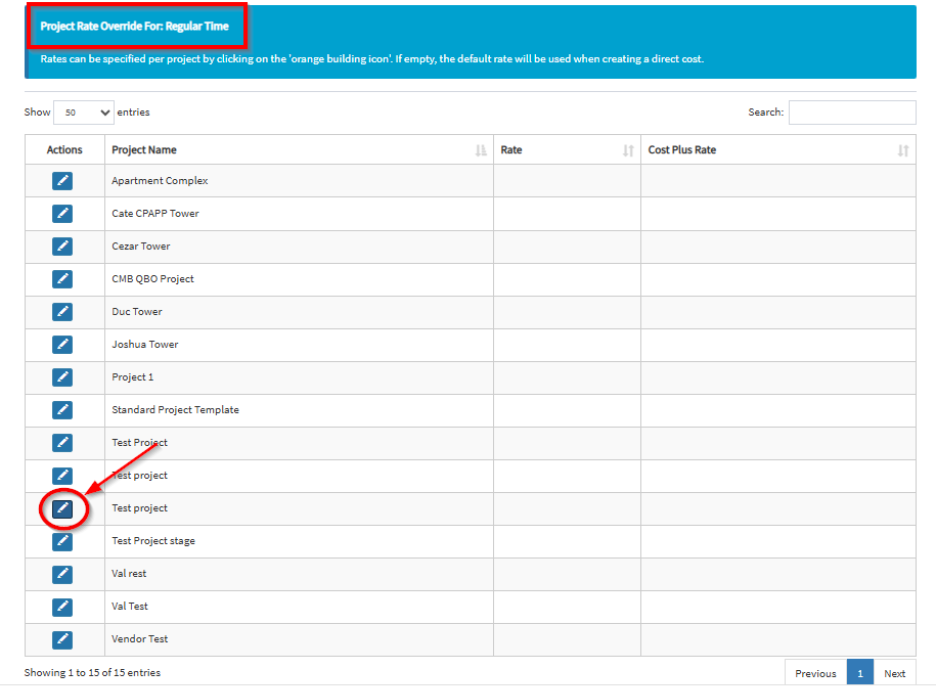Sort by Cost Plus Rate arrows
This screenshot has height=693, width=936.
pyautogui.click(x=903, y=150)
